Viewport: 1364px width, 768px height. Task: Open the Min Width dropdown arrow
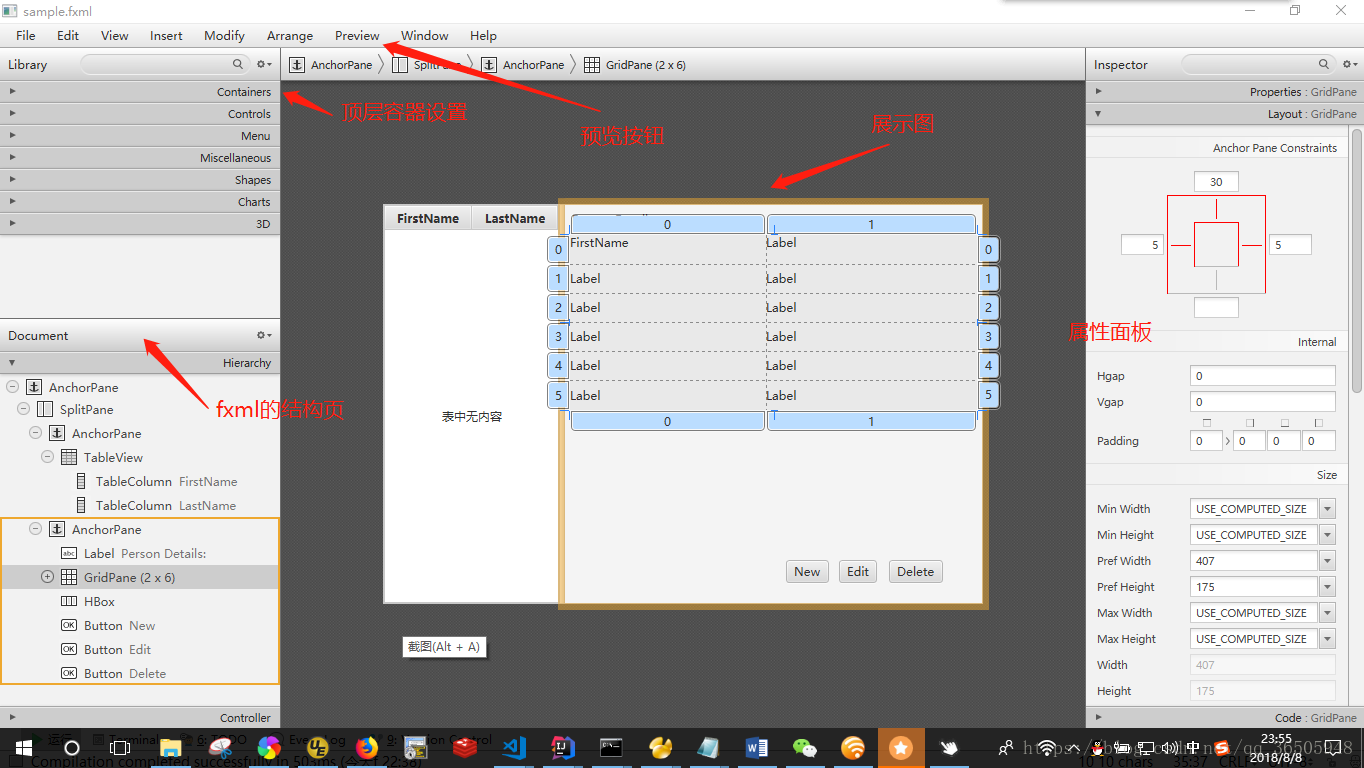tap(1327, 509)
